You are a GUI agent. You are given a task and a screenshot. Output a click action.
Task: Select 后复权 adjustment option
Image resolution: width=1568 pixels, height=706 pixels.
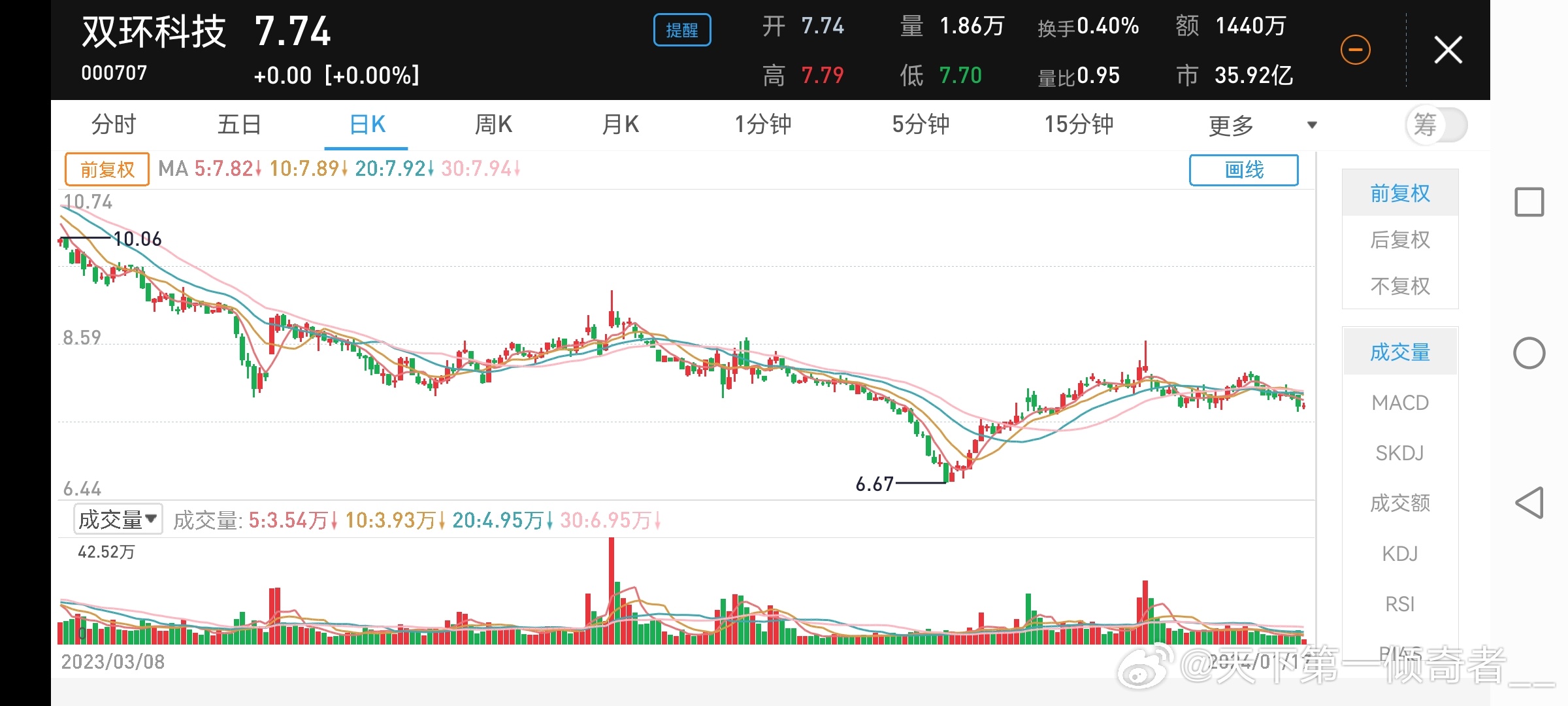pos(1399,240)
